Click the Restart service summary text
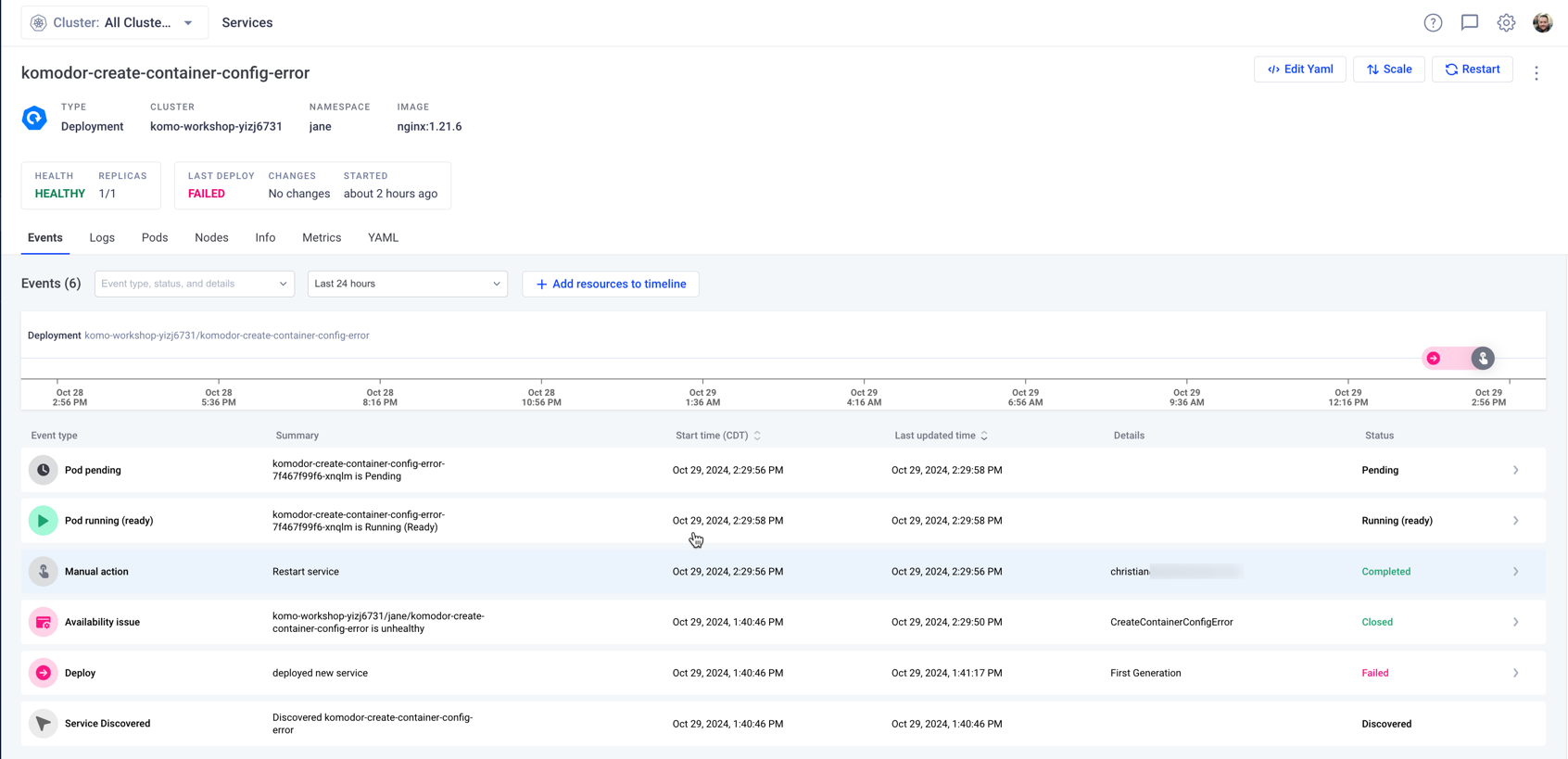Viewport: 1568px width, 759px height. pyautogui.click(x=306, y=572)
